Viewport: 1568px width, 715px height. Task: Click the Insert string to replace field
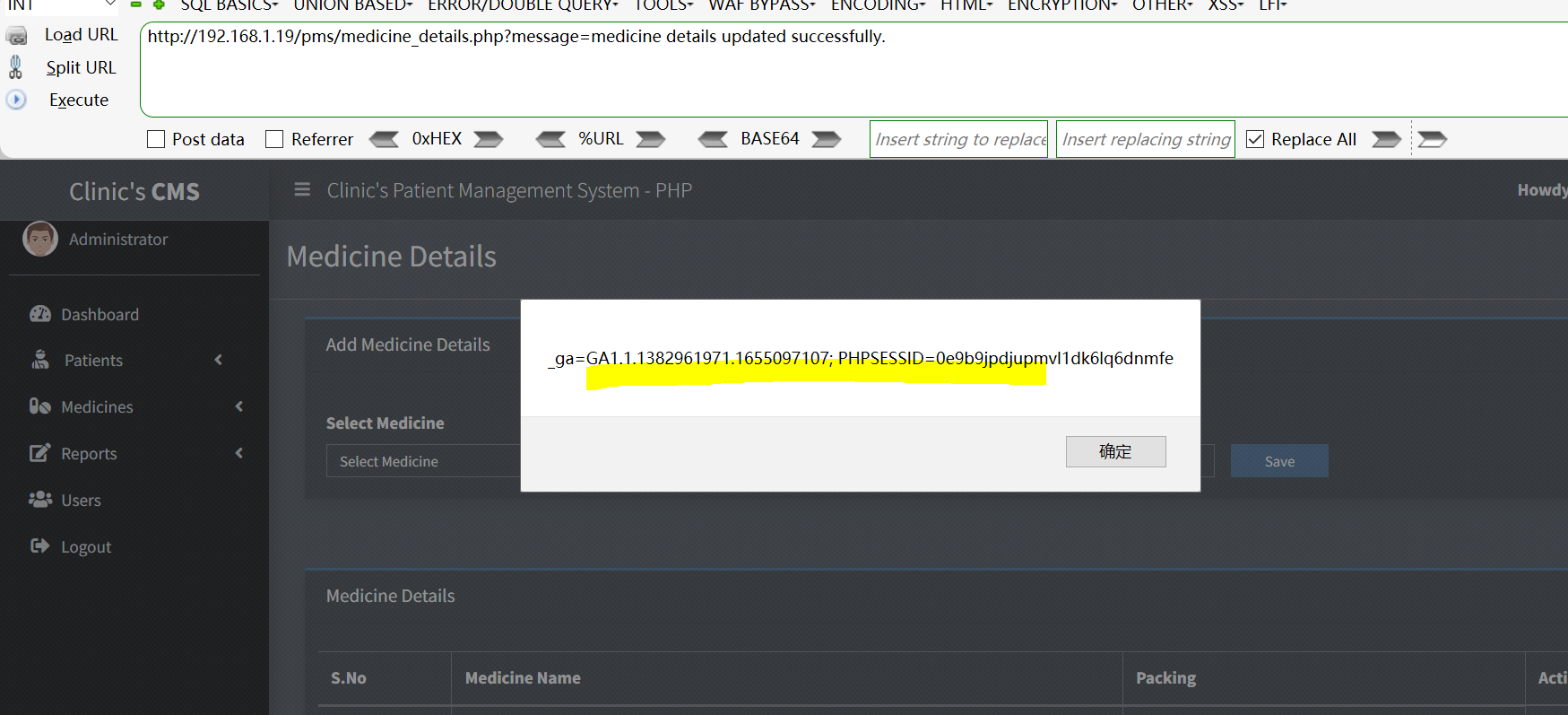click(958, 139)
